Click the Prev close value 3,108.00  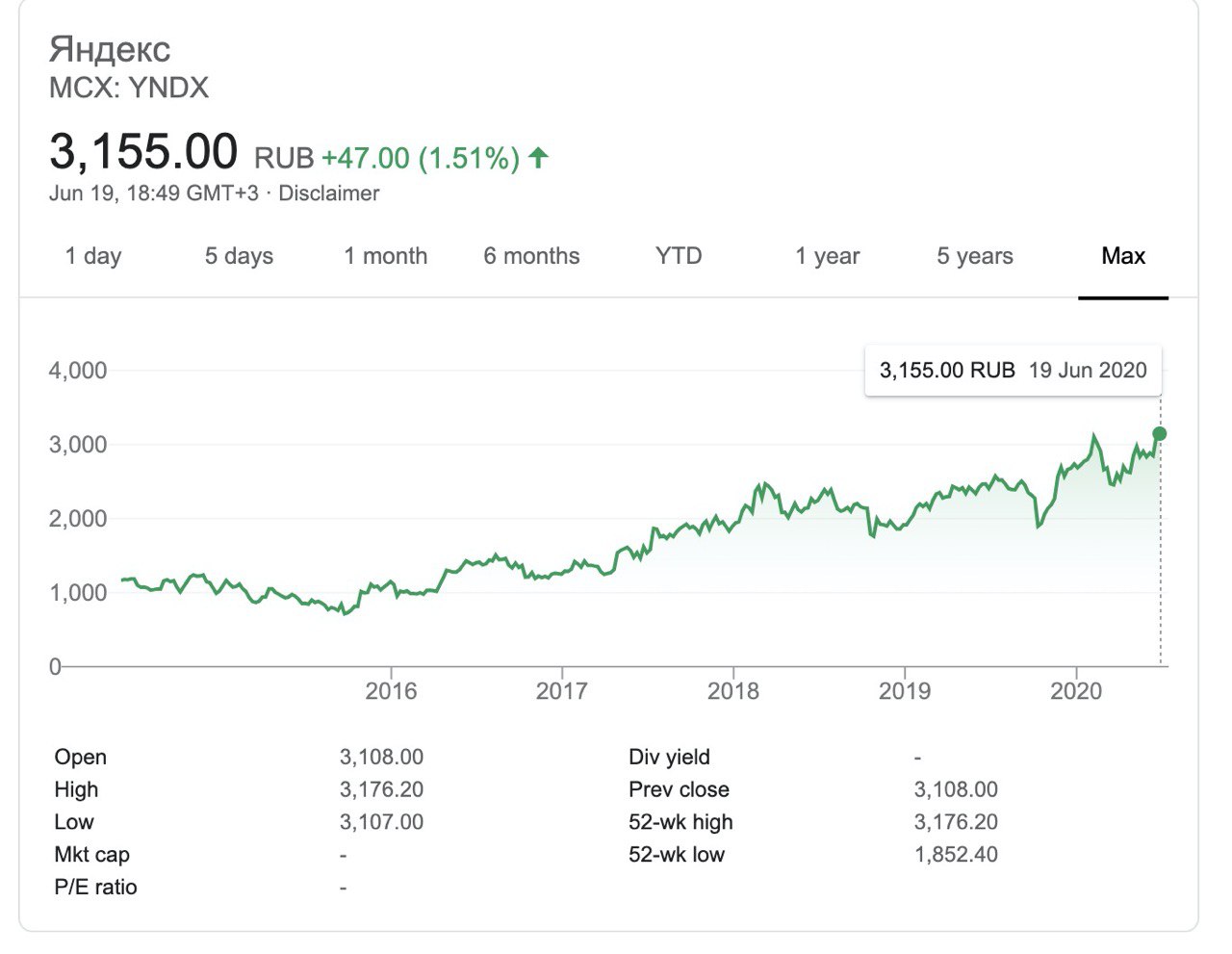[x=956, y=790]
